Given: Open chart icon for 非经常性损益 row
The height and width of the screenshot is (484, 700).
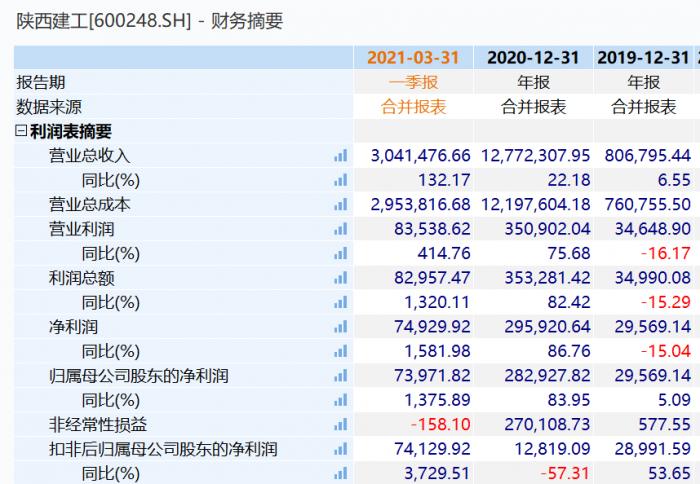Looking at the screenshot, I should 341,424.
